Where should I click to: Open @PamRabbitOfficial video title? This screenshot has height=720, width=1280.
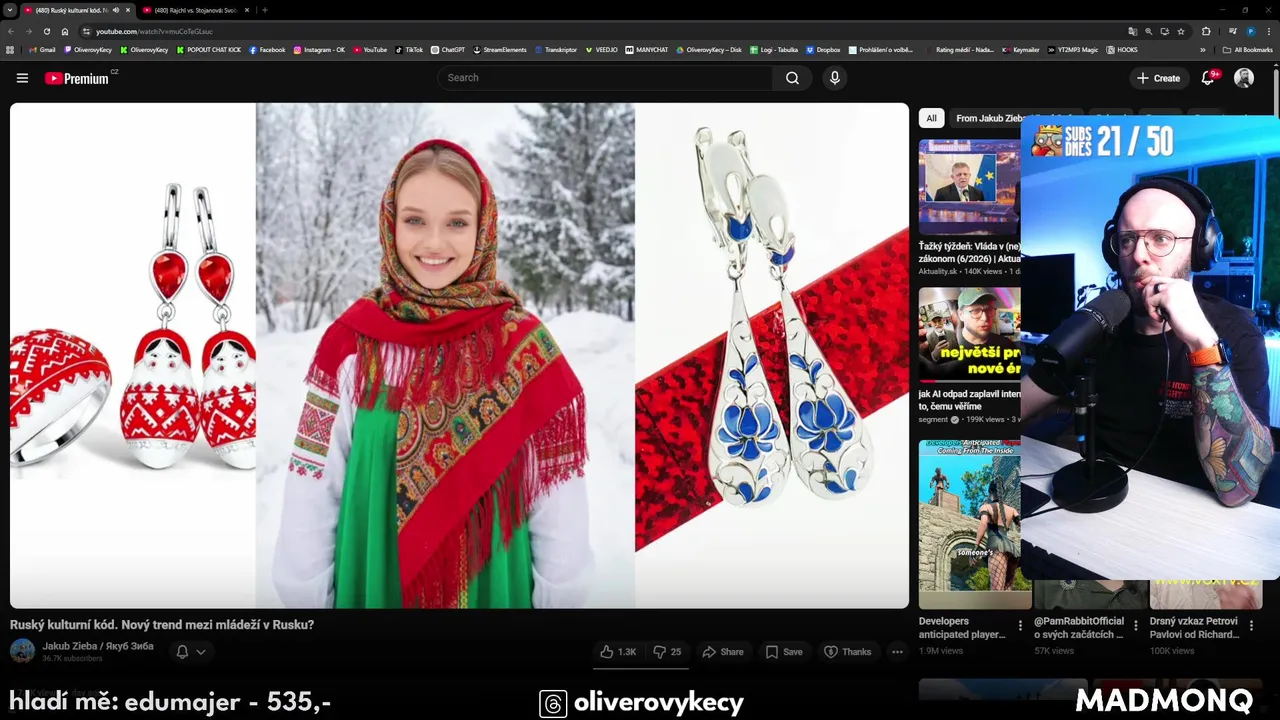(x=1079, y=628)
